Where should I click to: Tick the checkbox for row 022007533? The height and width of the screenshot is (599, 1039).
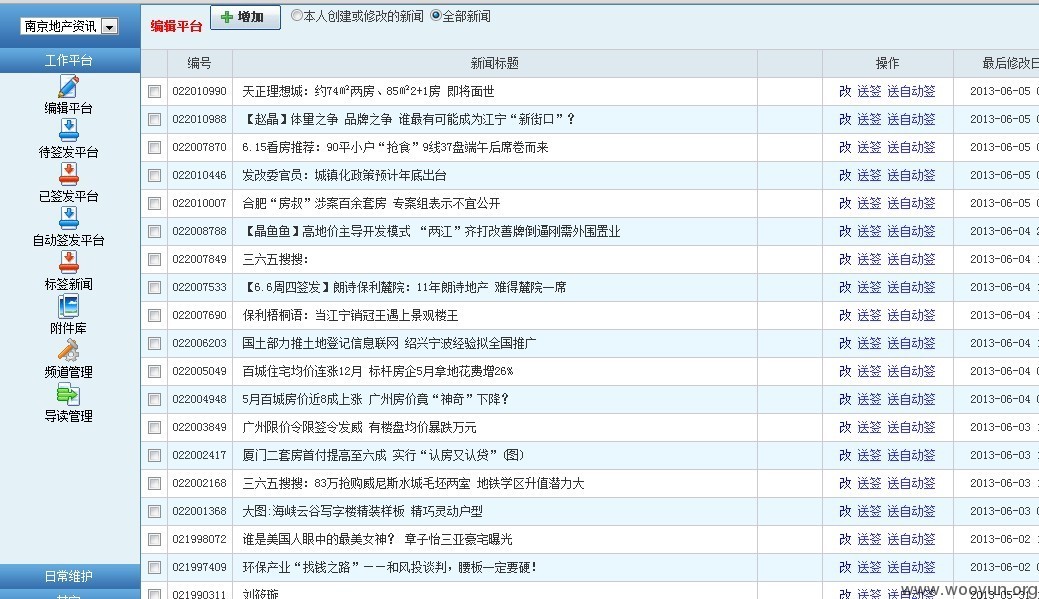coord(154,287)
